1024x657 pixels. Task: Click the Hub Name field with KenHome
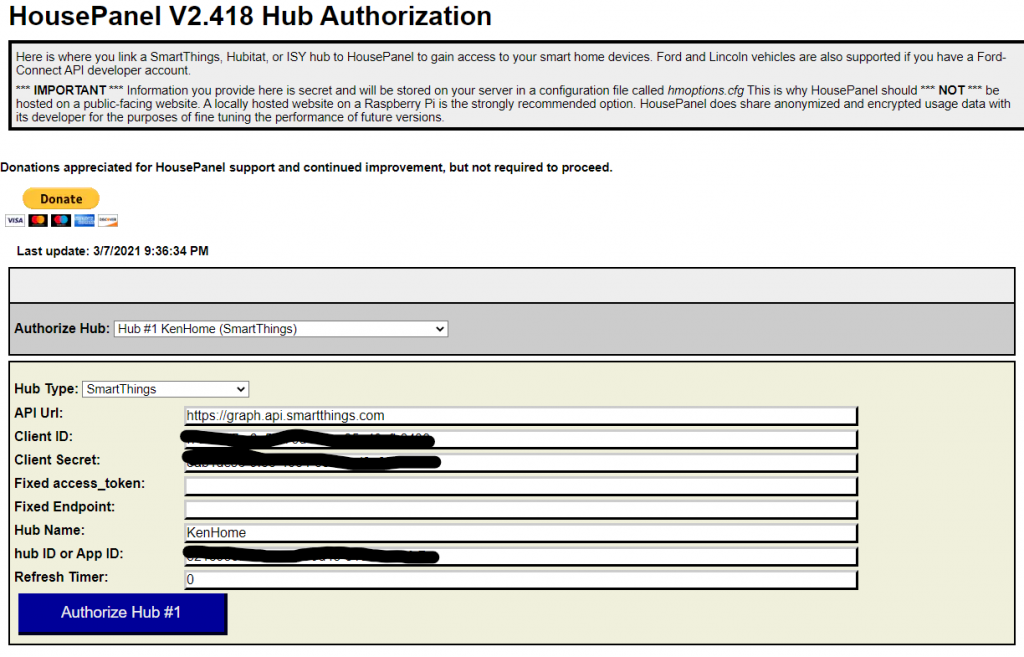[x=520, y=533]
